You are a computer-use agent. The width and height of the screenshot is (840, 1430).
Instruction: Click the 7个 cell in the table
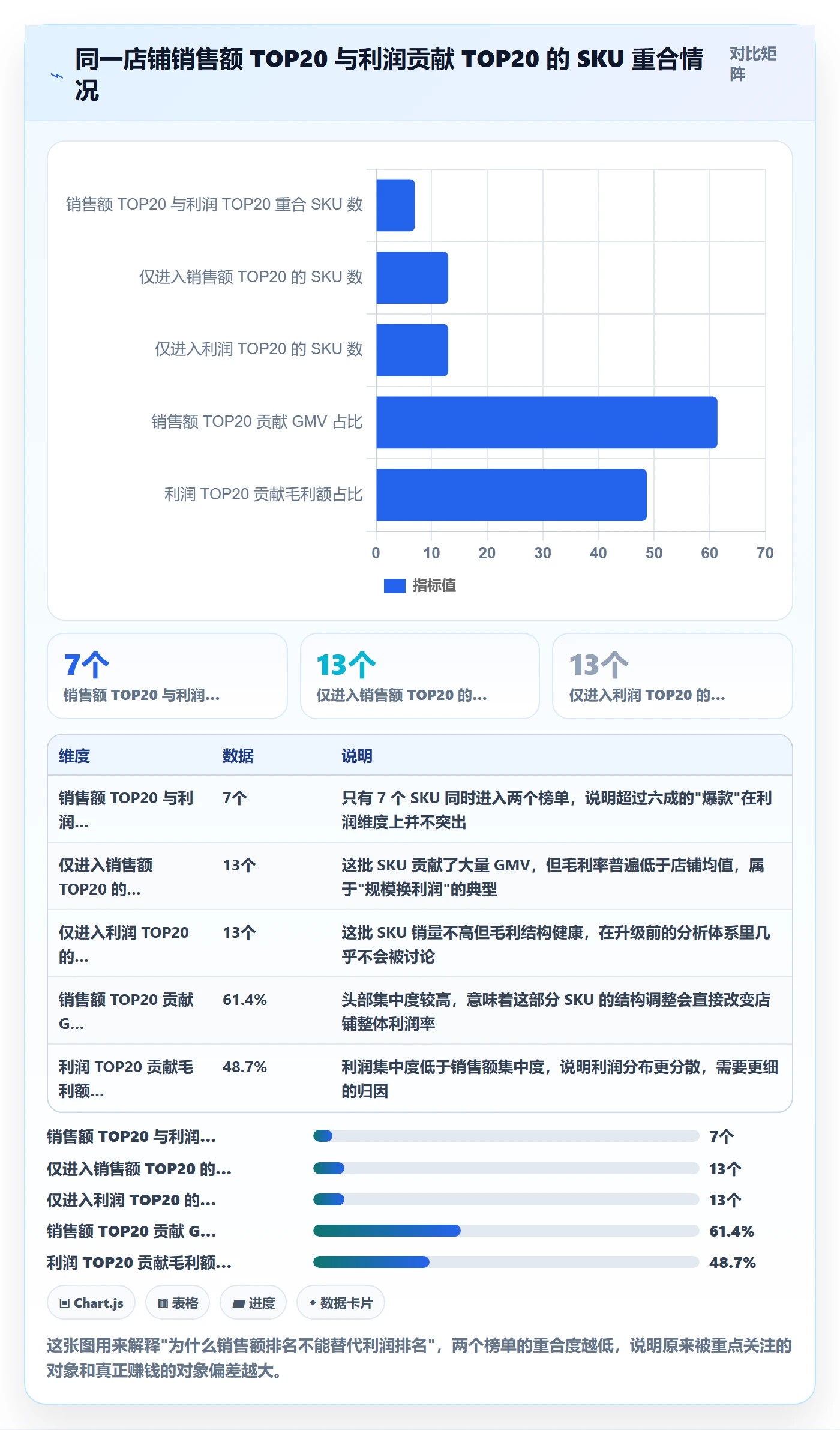point(235,798)
